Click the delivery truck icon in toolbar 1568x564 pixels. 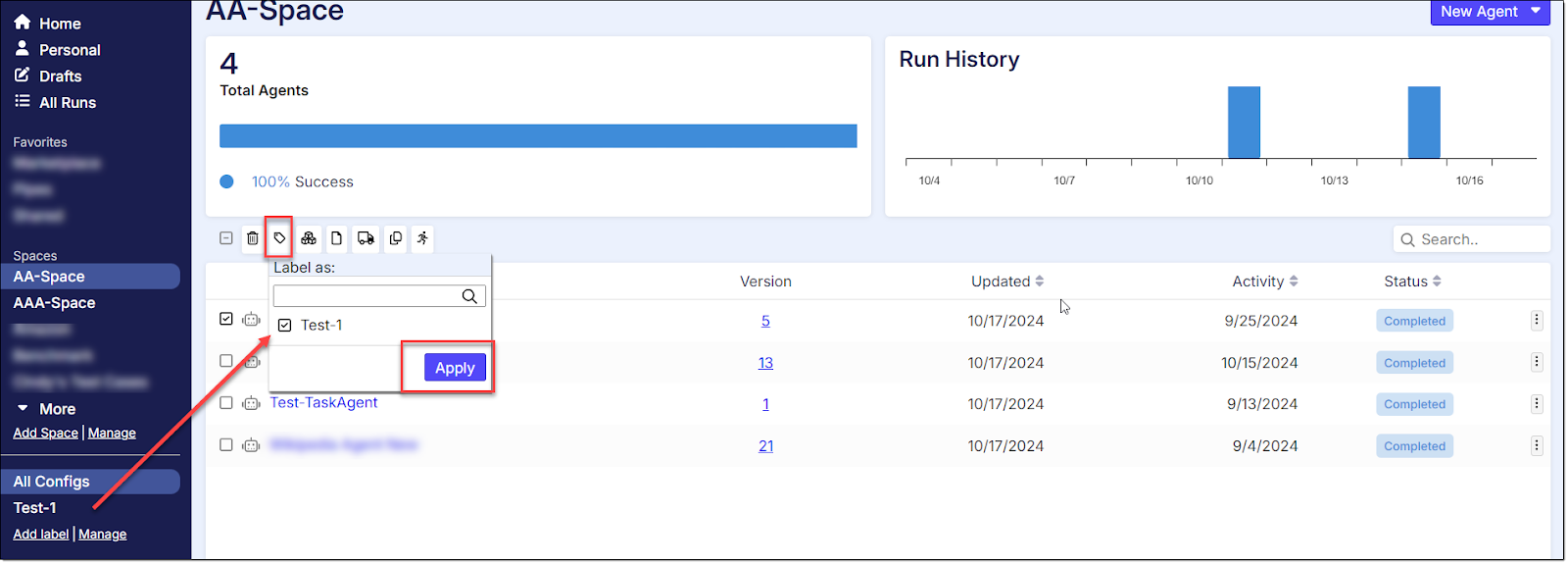(x=366, y=238)
